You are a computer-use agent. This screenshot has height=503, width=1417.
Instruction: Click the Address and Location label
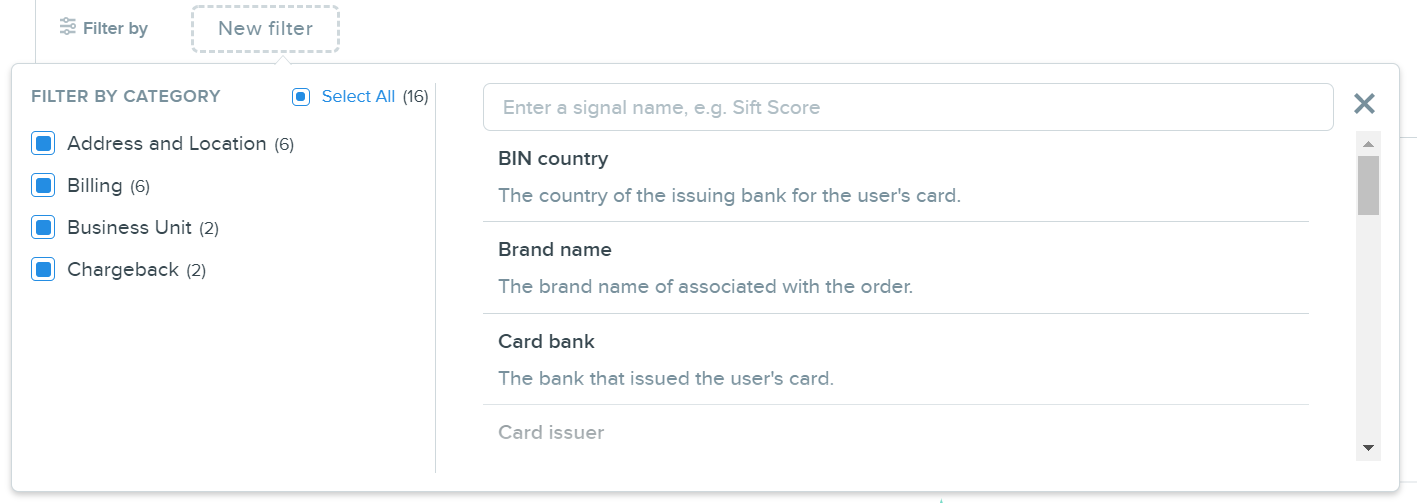[167, 144]
